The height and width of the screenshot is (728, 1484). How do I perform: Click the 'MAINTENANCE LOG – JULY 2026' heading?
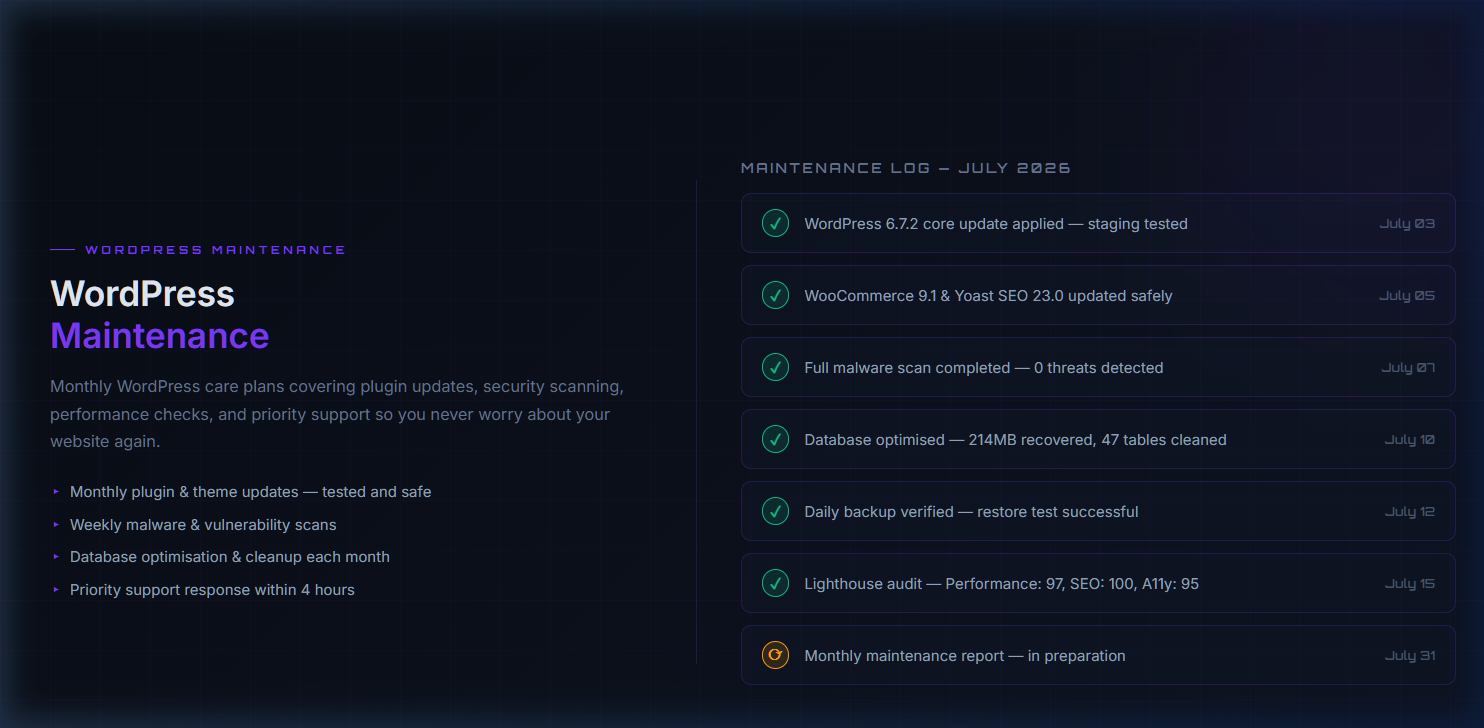(x=906, y=168)
